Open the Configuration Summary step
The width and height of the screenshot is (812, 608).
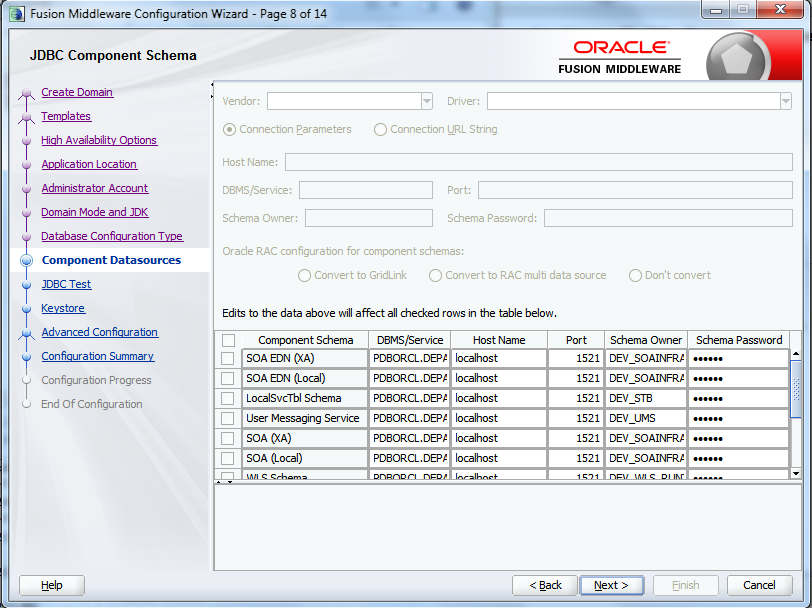97,356
